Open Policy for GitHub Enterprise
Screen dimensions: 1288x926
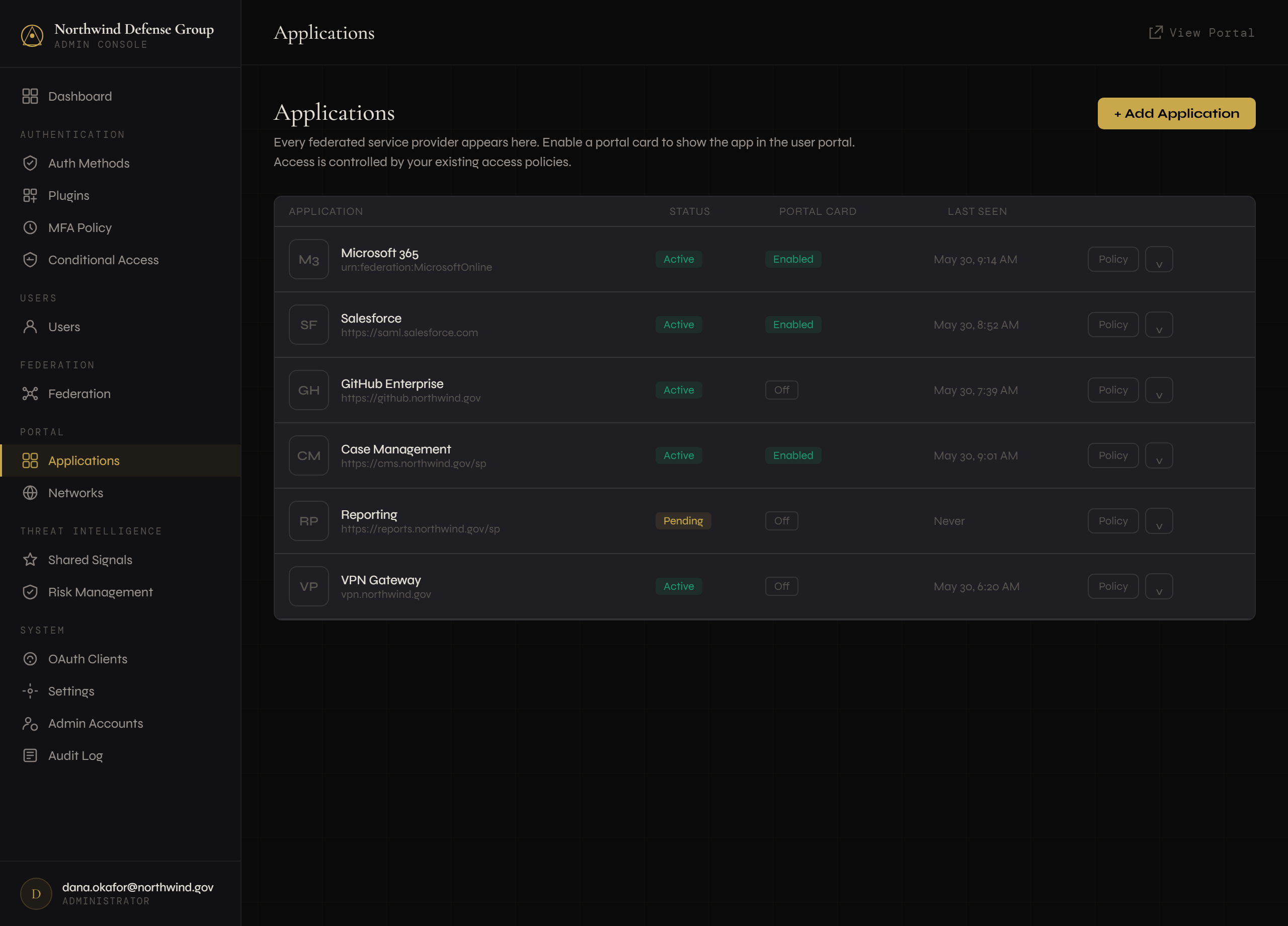1113,391
